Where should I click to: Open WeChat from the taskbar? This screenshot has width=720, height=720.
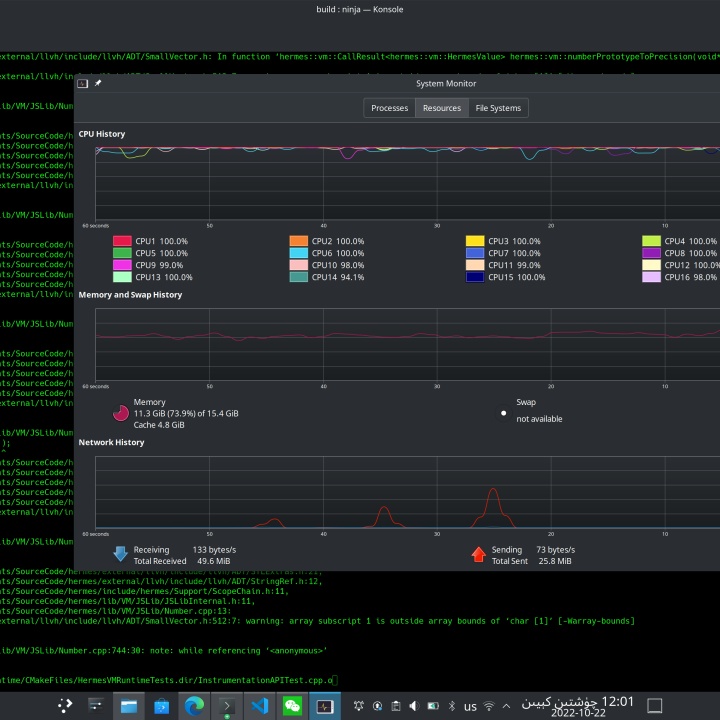(292, 706)
